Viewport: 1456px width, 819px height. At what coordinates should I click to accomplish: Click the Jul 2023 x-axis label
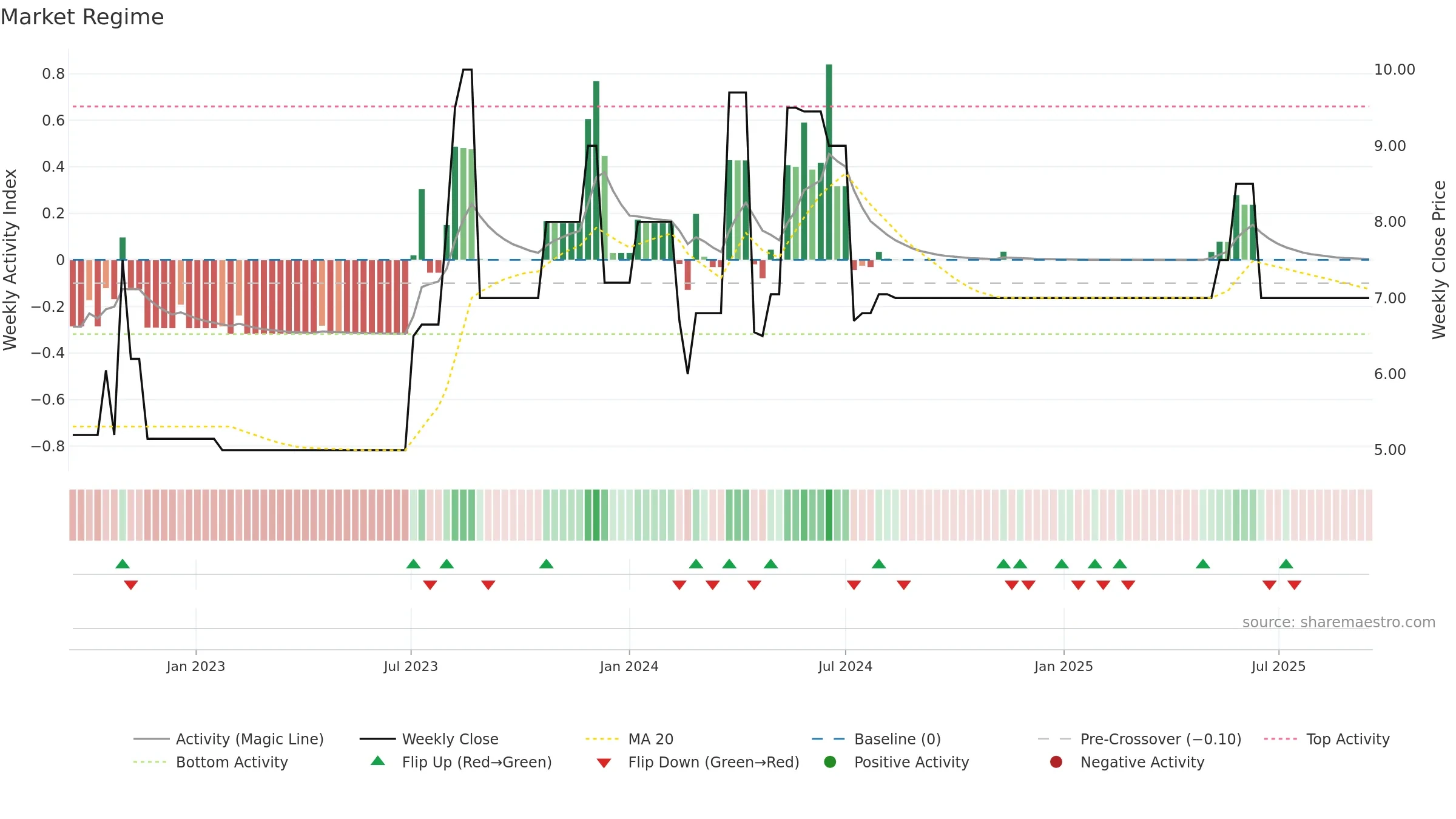click(x=411, y=666)
